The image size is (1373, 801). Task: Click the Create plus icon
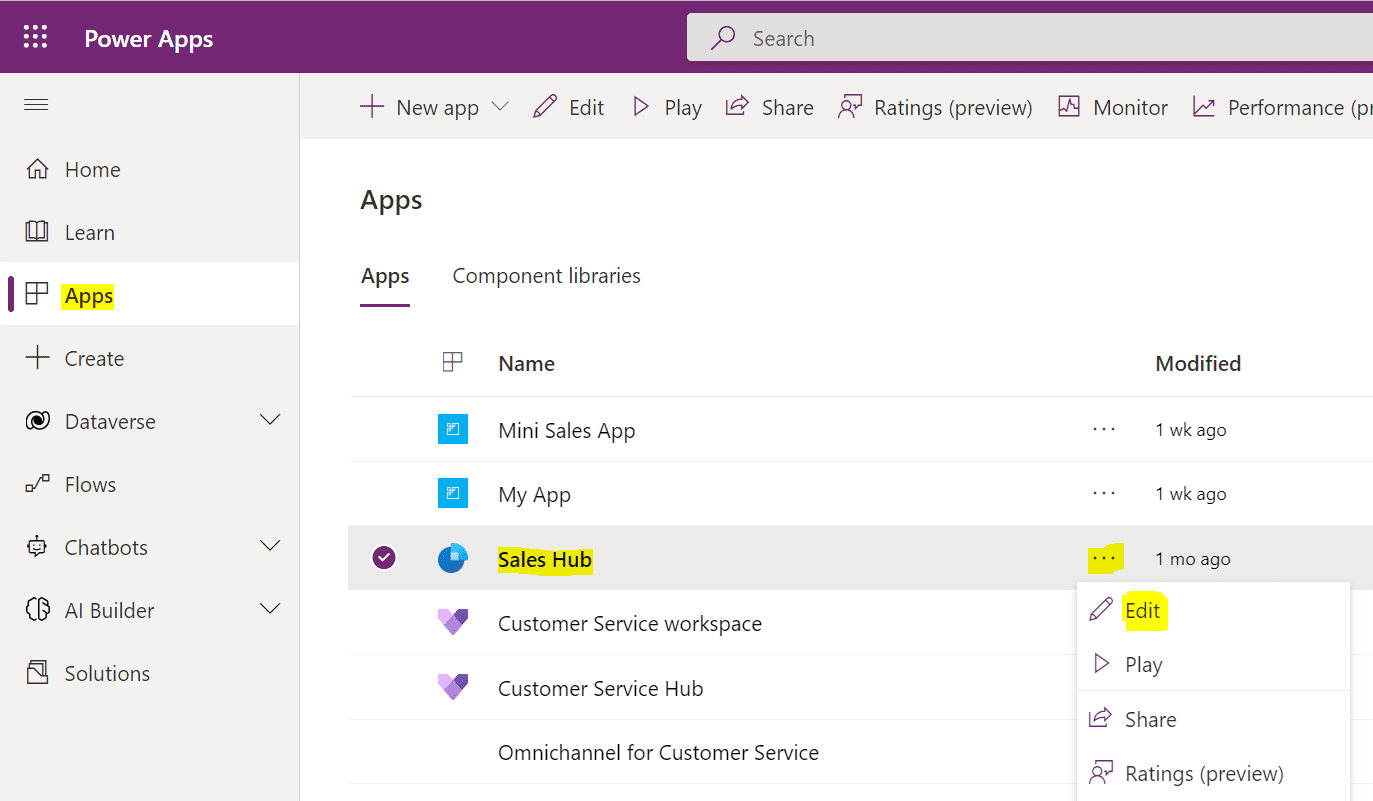point(37,358)
